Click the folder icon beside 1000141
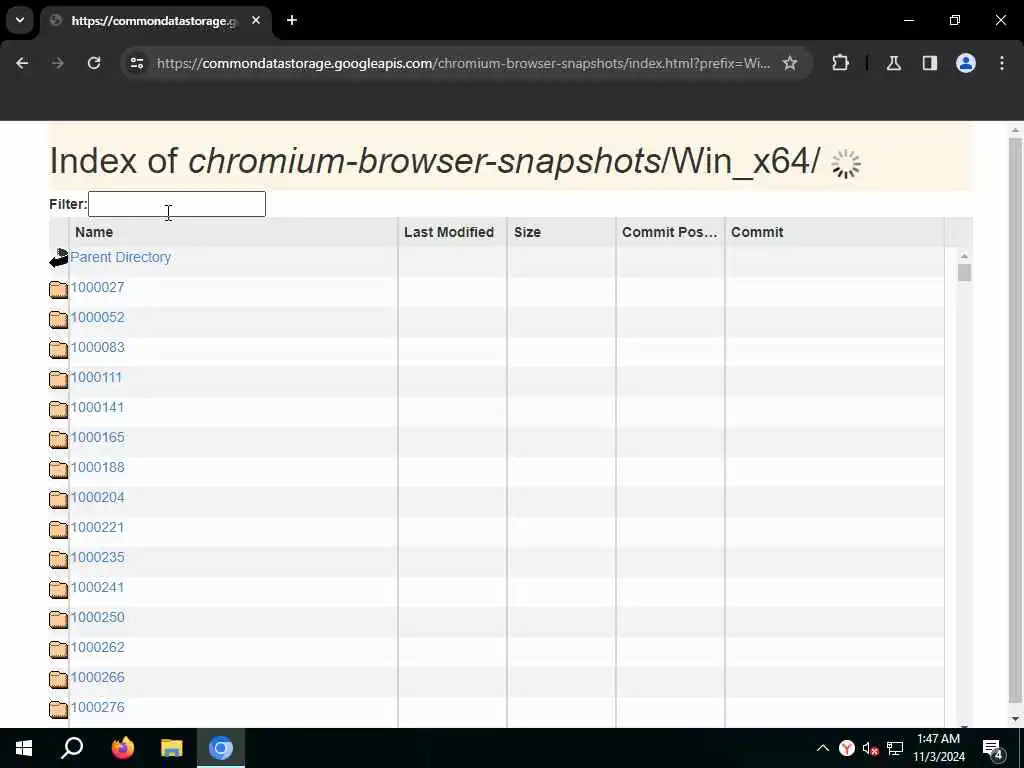This screenshot has width=1024, height=768. click(x=59, y=409)
